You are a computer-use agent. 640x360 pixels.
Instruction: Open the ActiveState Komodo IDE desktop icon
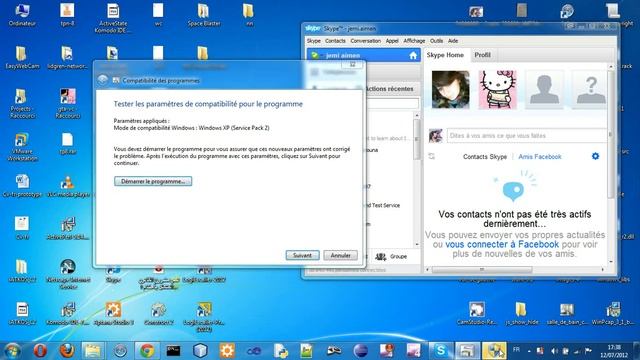113,18
